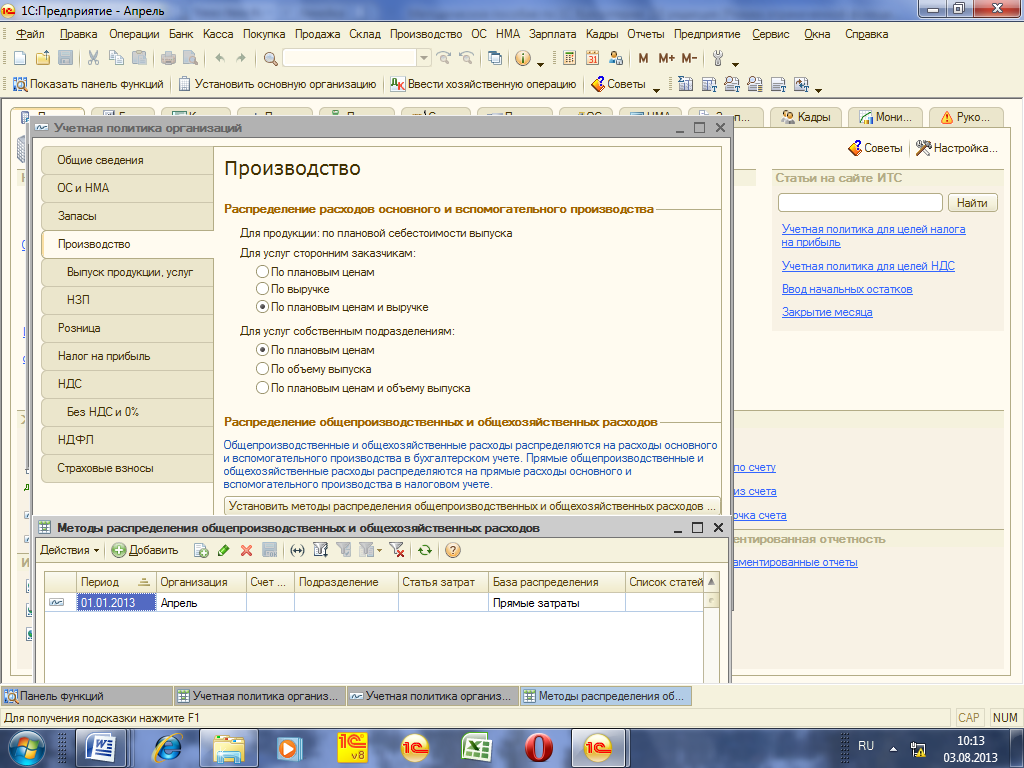Click the Windows Start button
1024x768 pixels.
pos(26,748)
